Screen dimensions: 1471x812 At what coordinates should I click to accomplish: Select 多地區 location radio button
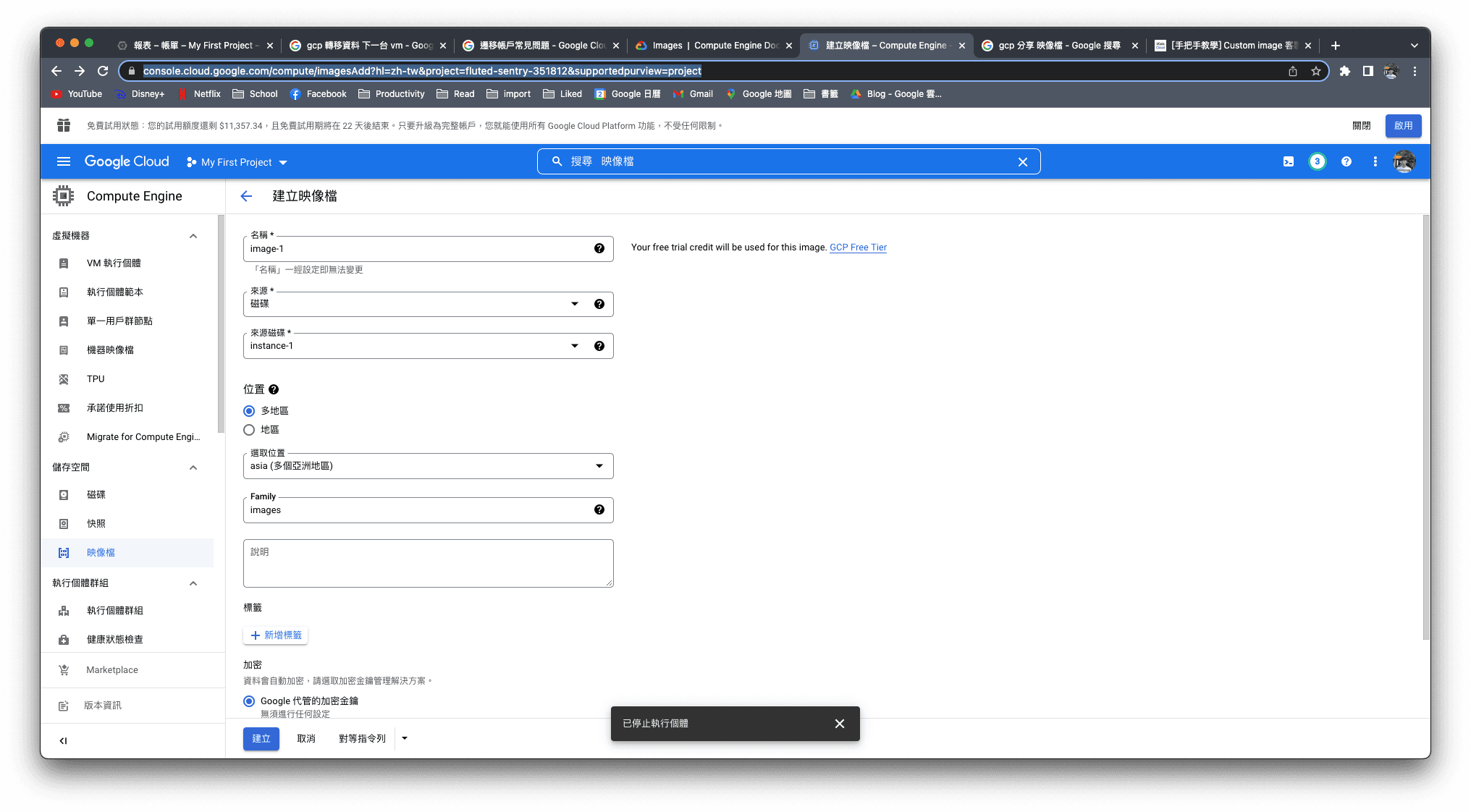[250, 410]
